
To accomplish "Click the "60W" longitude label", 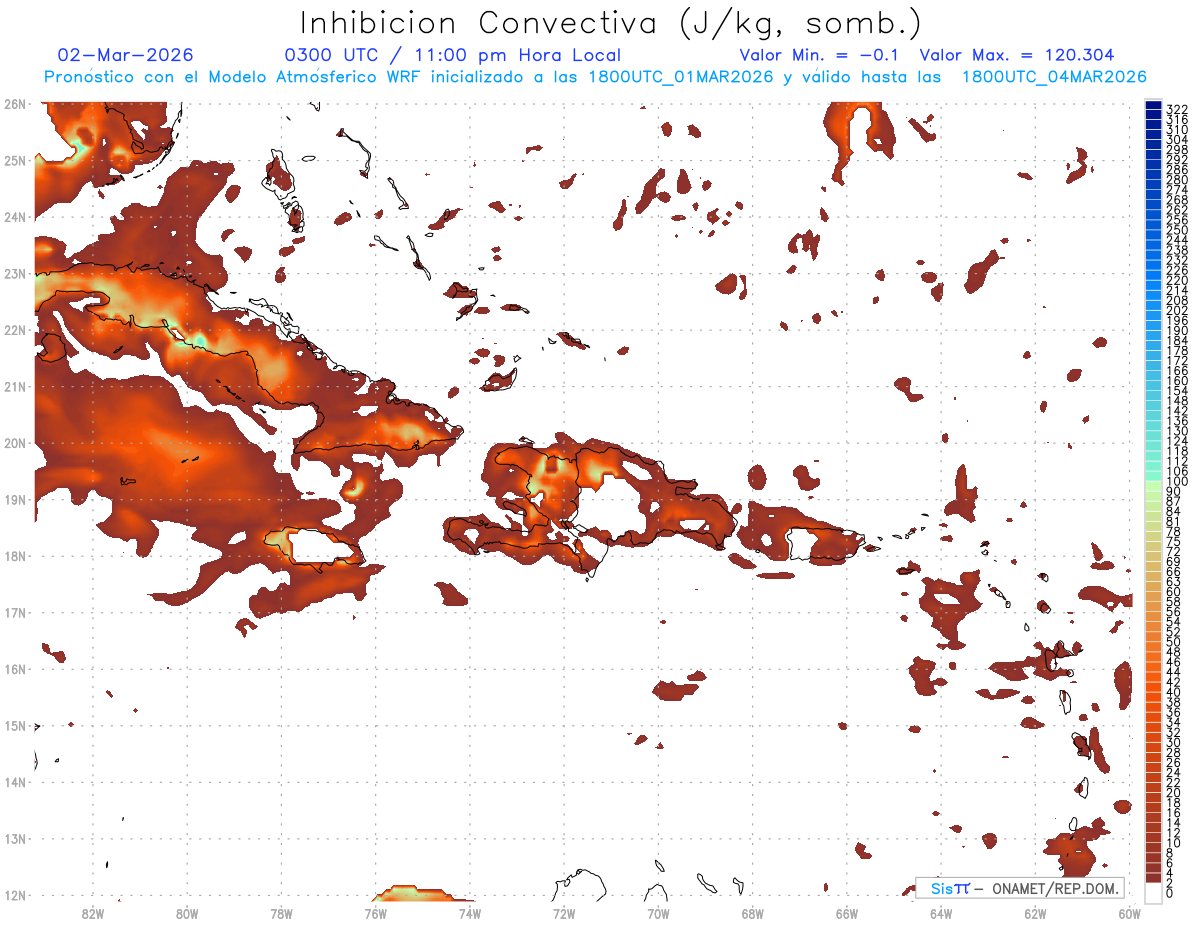I will point(1130,913).
